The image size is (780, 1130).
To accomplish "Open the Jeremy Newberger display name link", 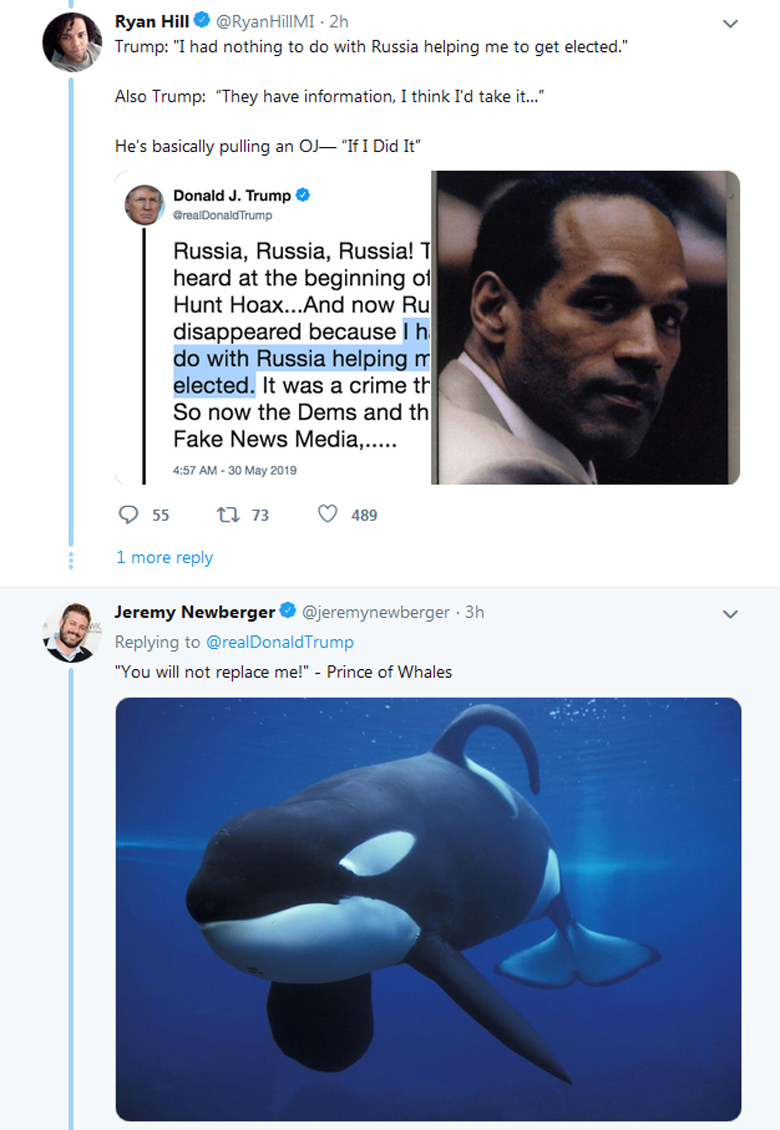I will (x=194, y=611).
